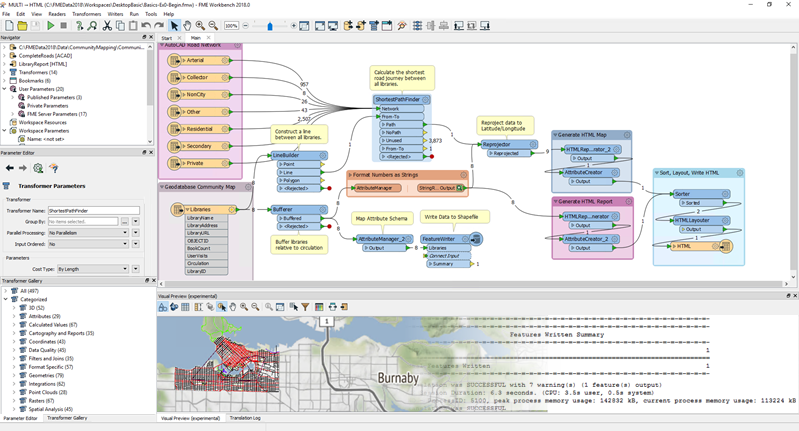Click the zoom level slider handle

(x=270, y=26)
